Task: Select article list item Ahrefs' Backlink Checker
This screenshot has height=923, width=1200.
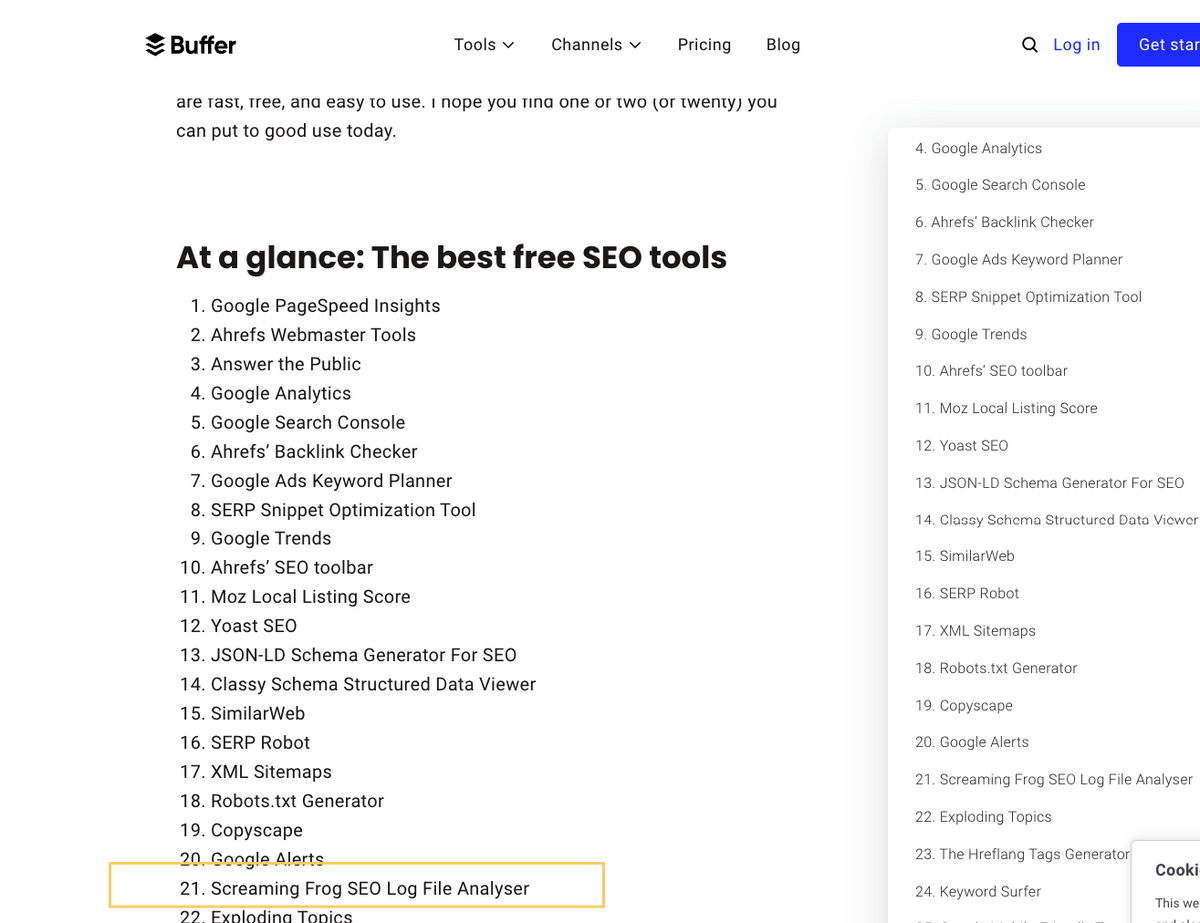Action: (314, 451)
